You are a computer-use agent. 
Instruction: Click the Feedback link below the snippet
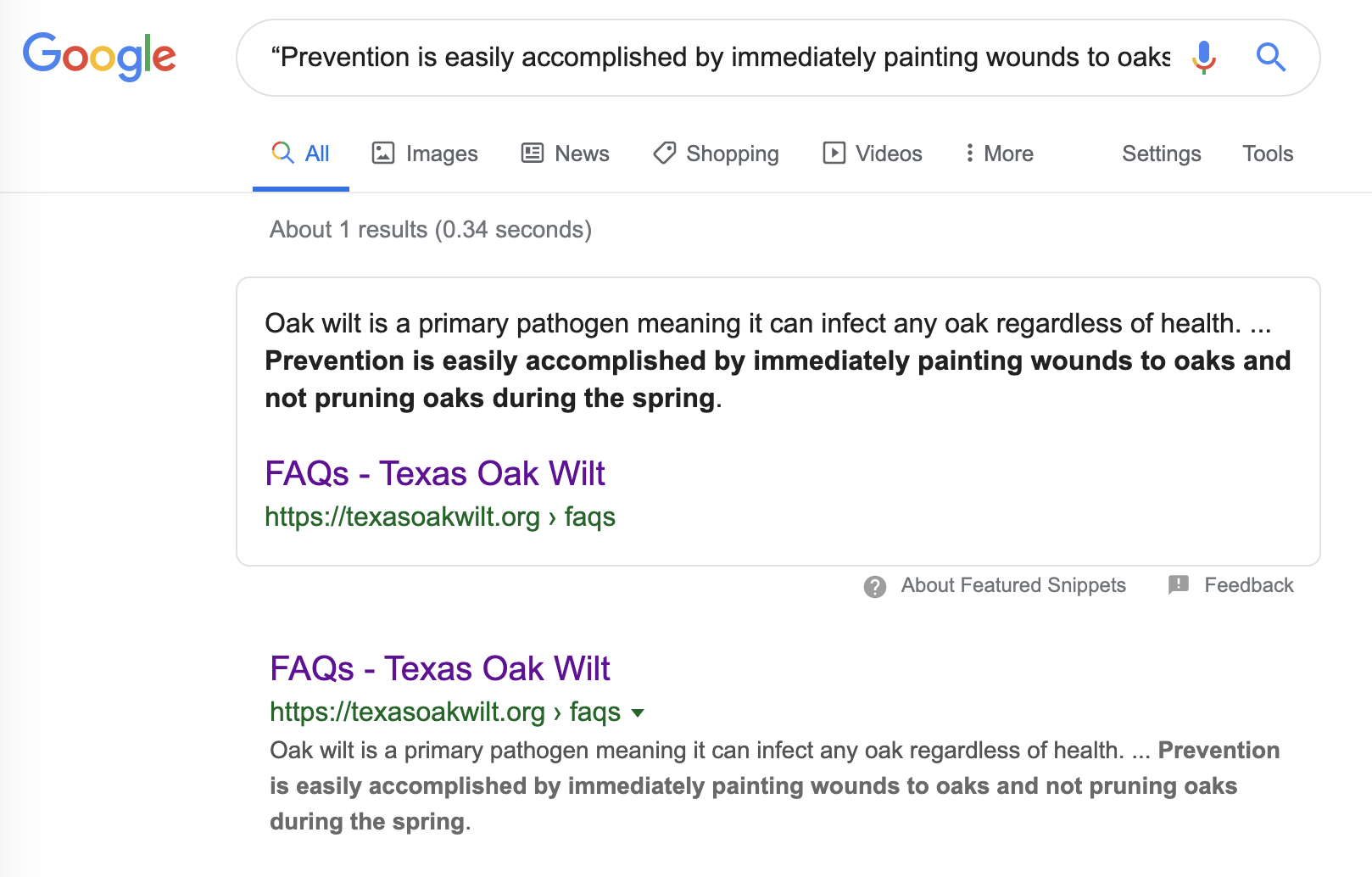click(x=1249, y=585)
